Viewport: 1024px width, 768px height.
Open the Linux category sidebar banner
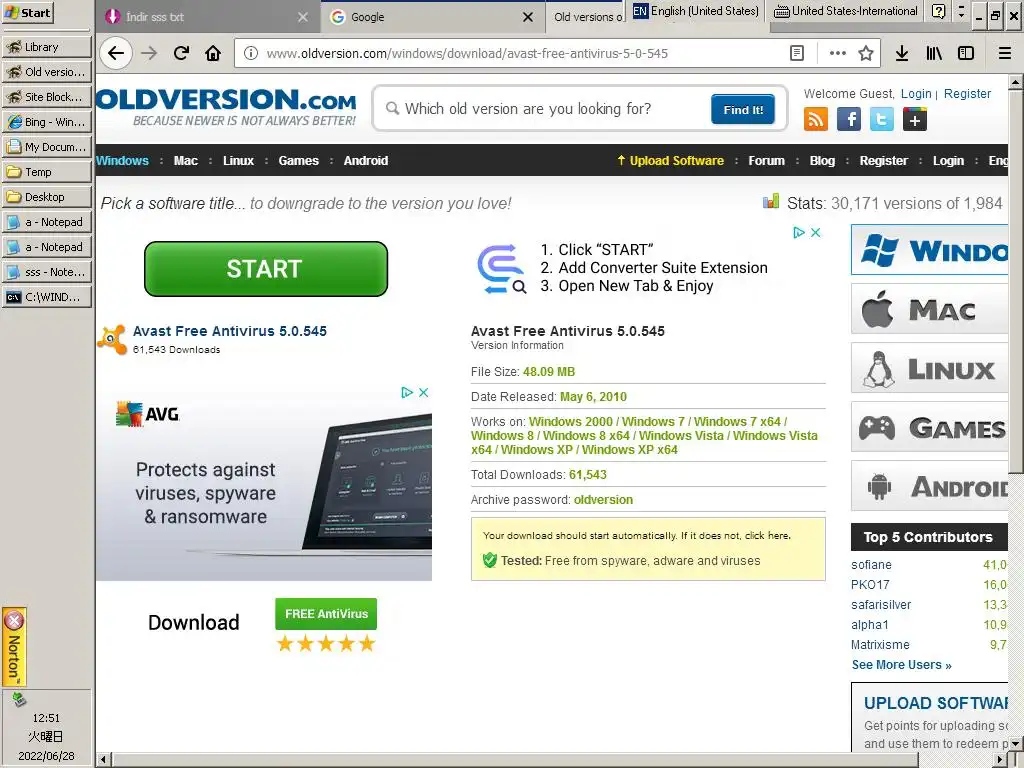[x=929, y=368]
